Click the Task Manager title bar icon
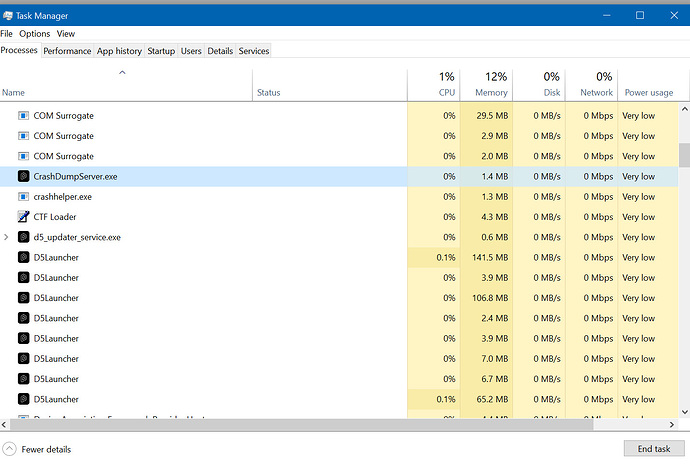The image size is (690, 464). pos(8,15)
